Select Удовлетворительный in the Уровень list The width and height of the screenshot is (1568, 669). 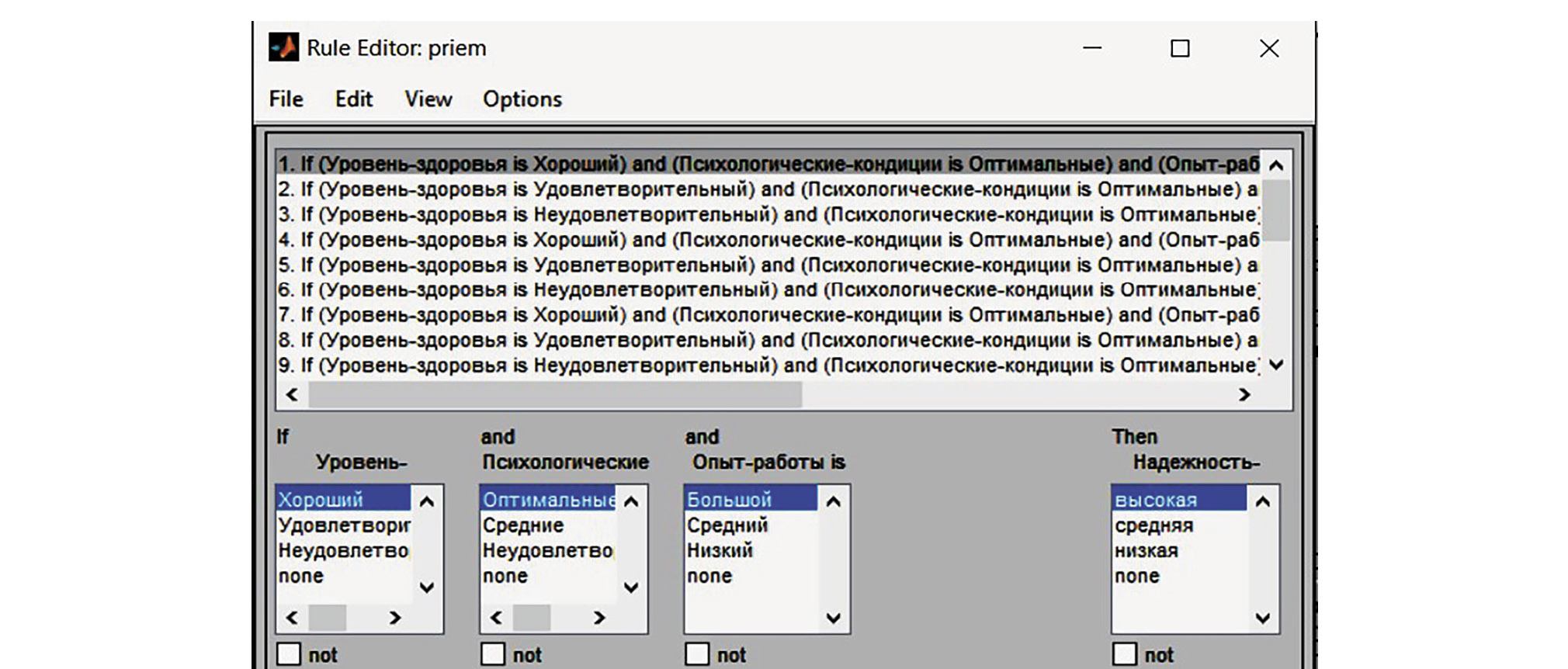[x=344, y=525]
